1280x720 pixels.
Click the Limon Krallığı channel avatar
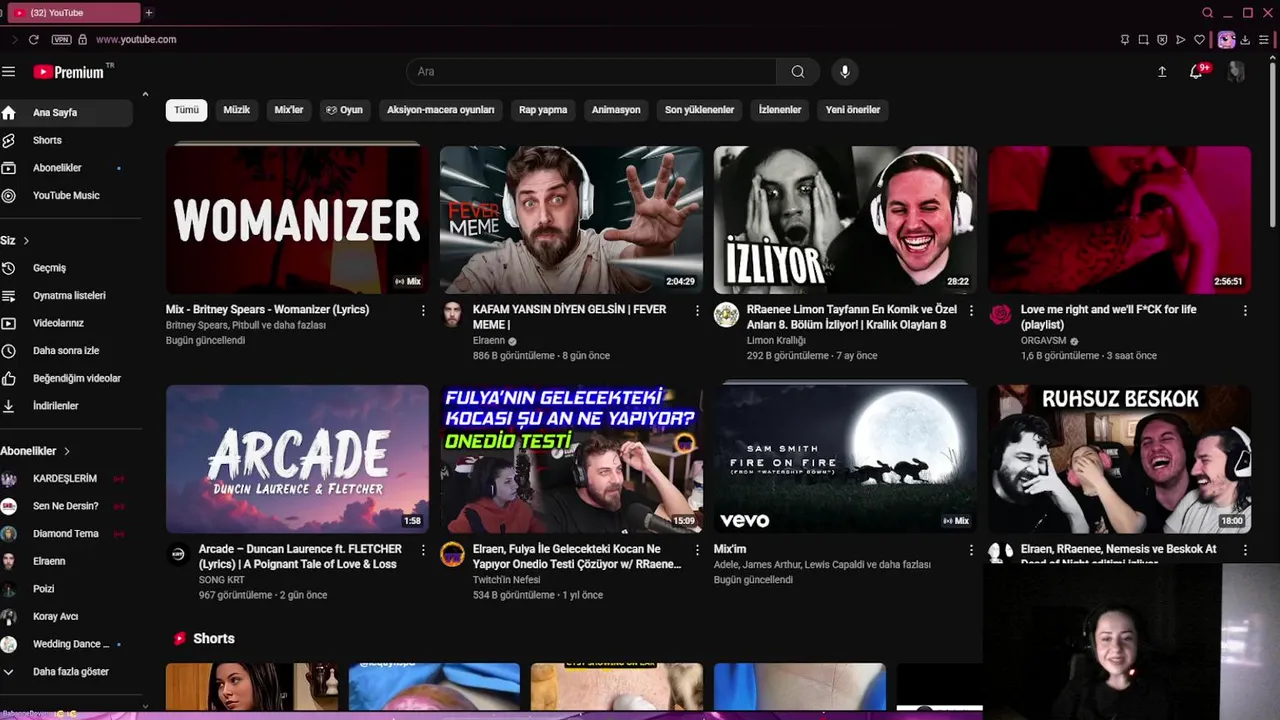pos(726,315)
